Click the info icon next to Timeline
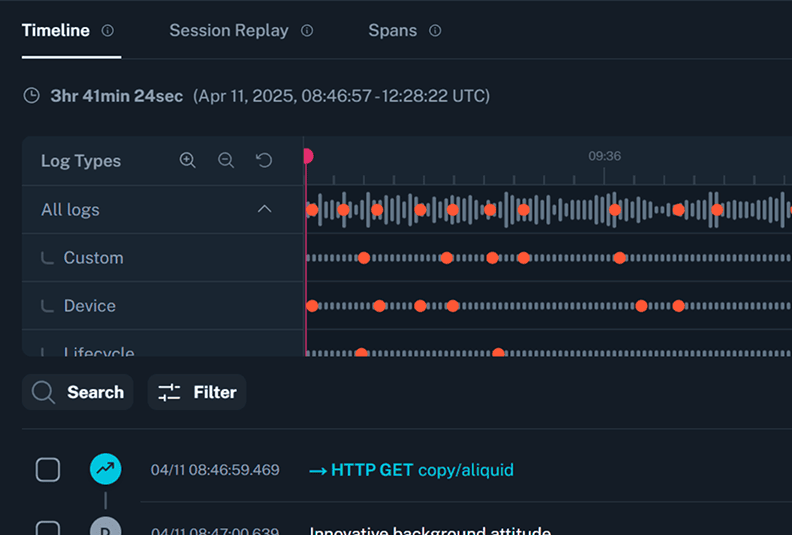792x535 pixels. 108,31
